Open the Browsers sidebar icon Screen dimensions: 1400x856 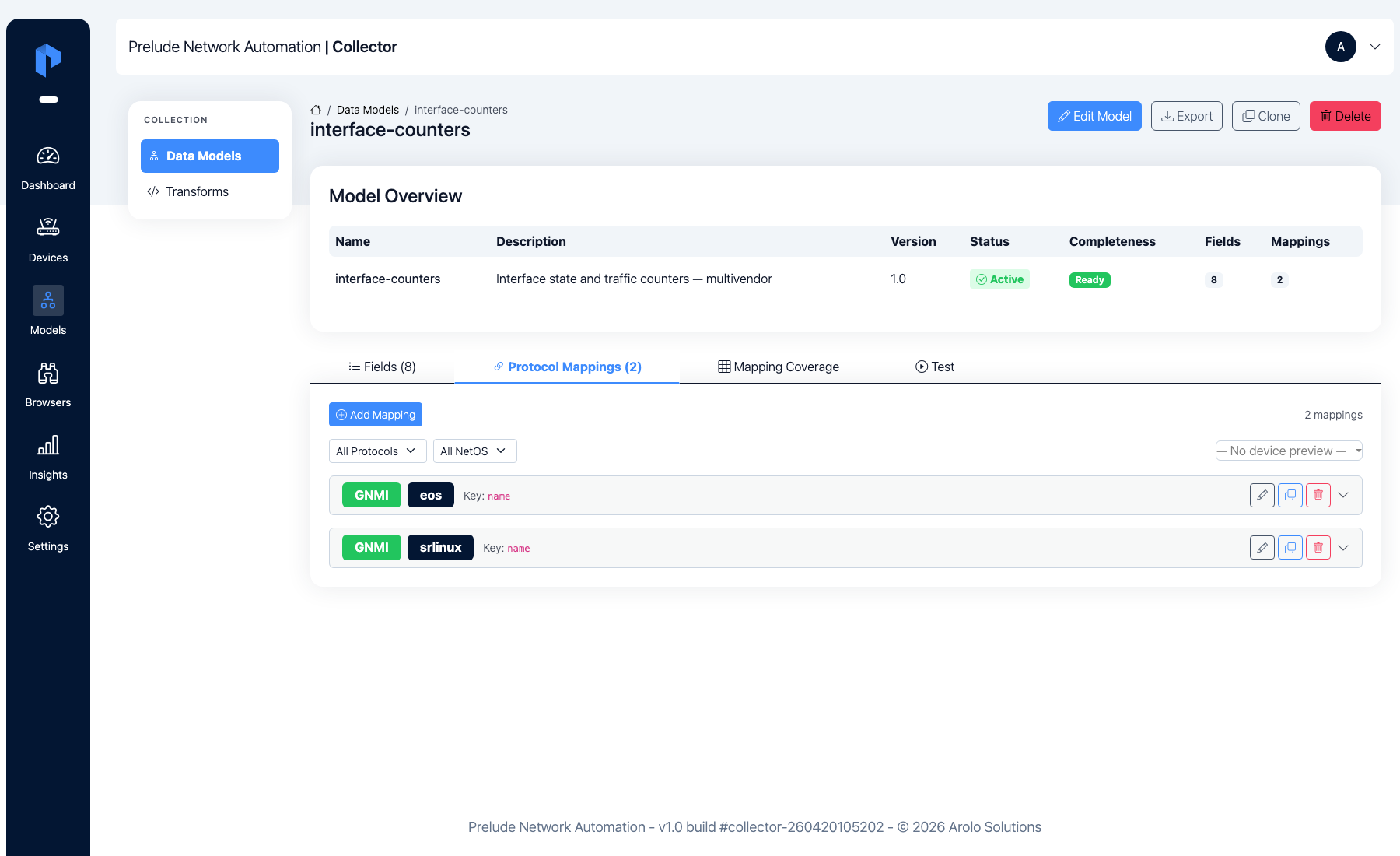[48, 374]
